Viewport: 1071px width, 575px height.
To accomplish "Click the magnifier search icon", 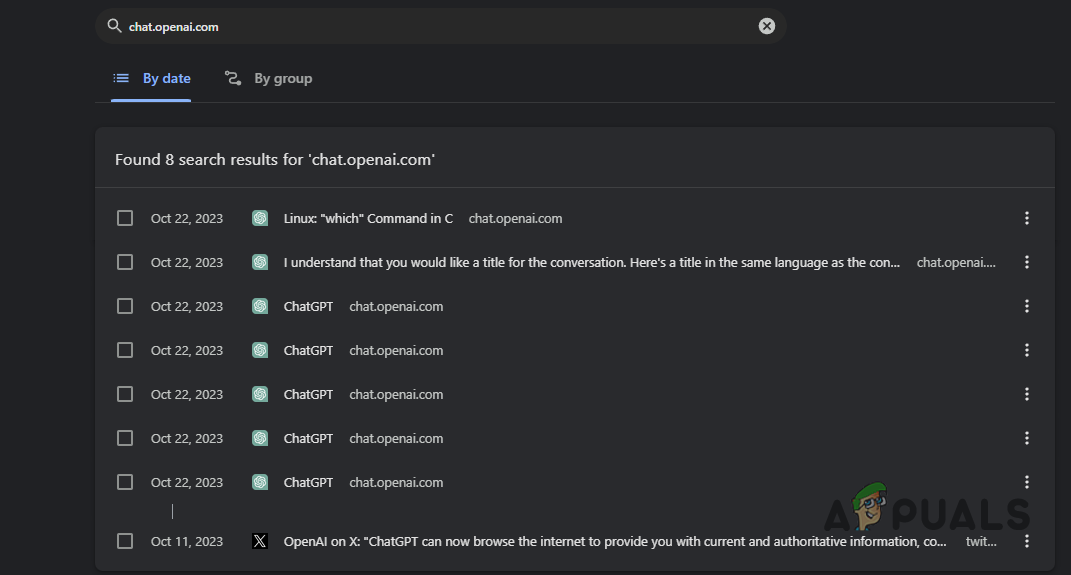I will click(114, 26).
